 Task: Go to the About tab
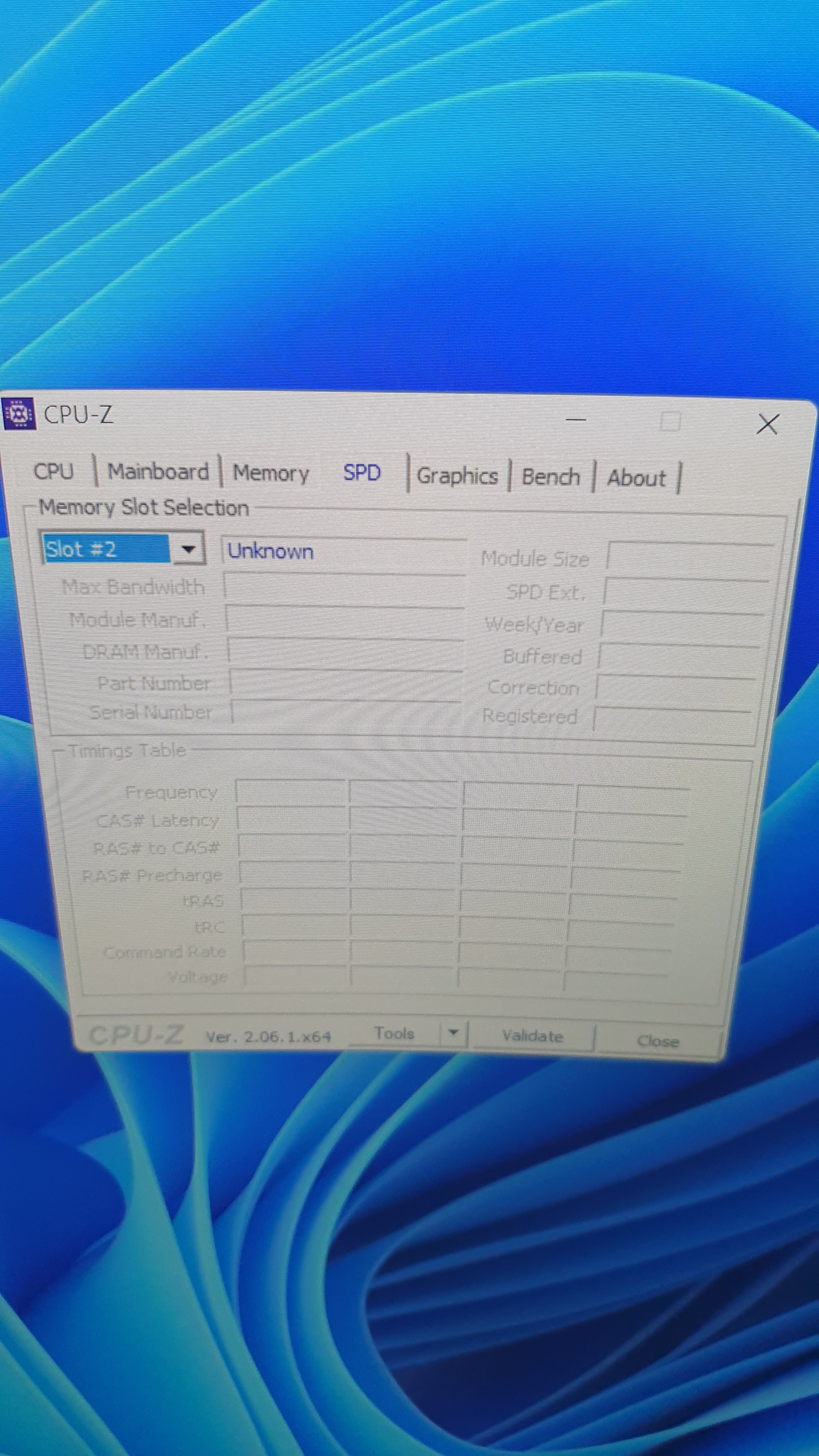click(x=636, y=478)
